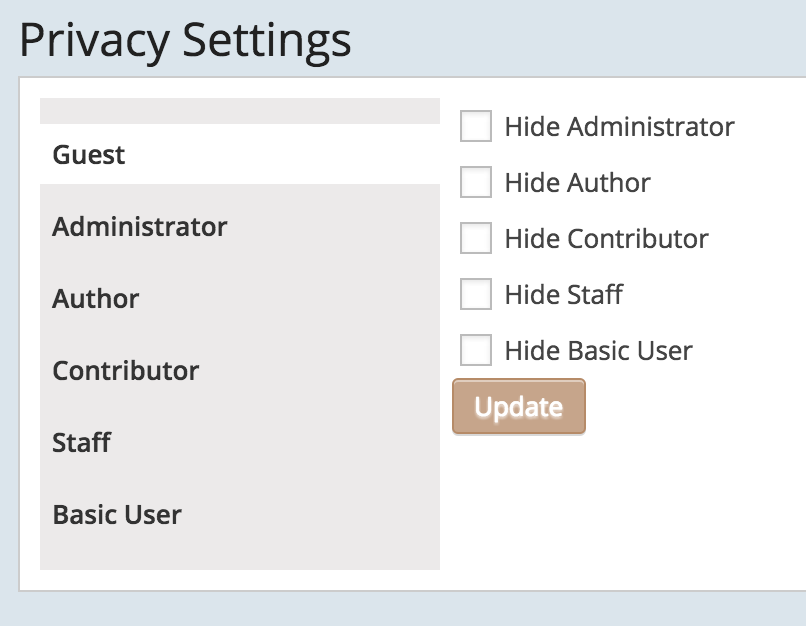This screenshot has height=626, width=806.
Task: Click the "Hide Basic User" label text
Action: [x=598, y=351]
